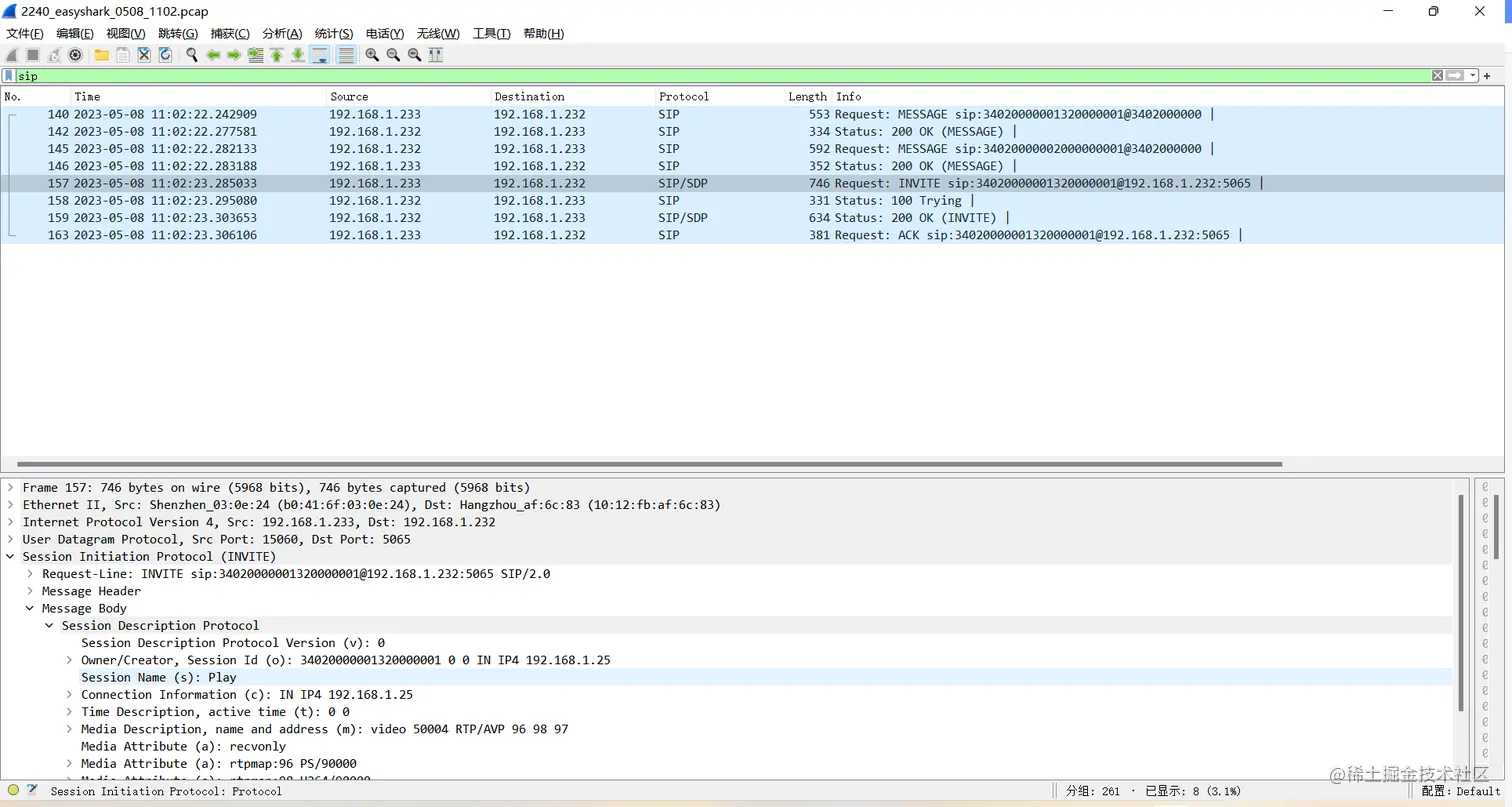The width and height of the screenshot is (1512, 807).
Task: Open a capture file via folder icon
Action: [101, 55]
